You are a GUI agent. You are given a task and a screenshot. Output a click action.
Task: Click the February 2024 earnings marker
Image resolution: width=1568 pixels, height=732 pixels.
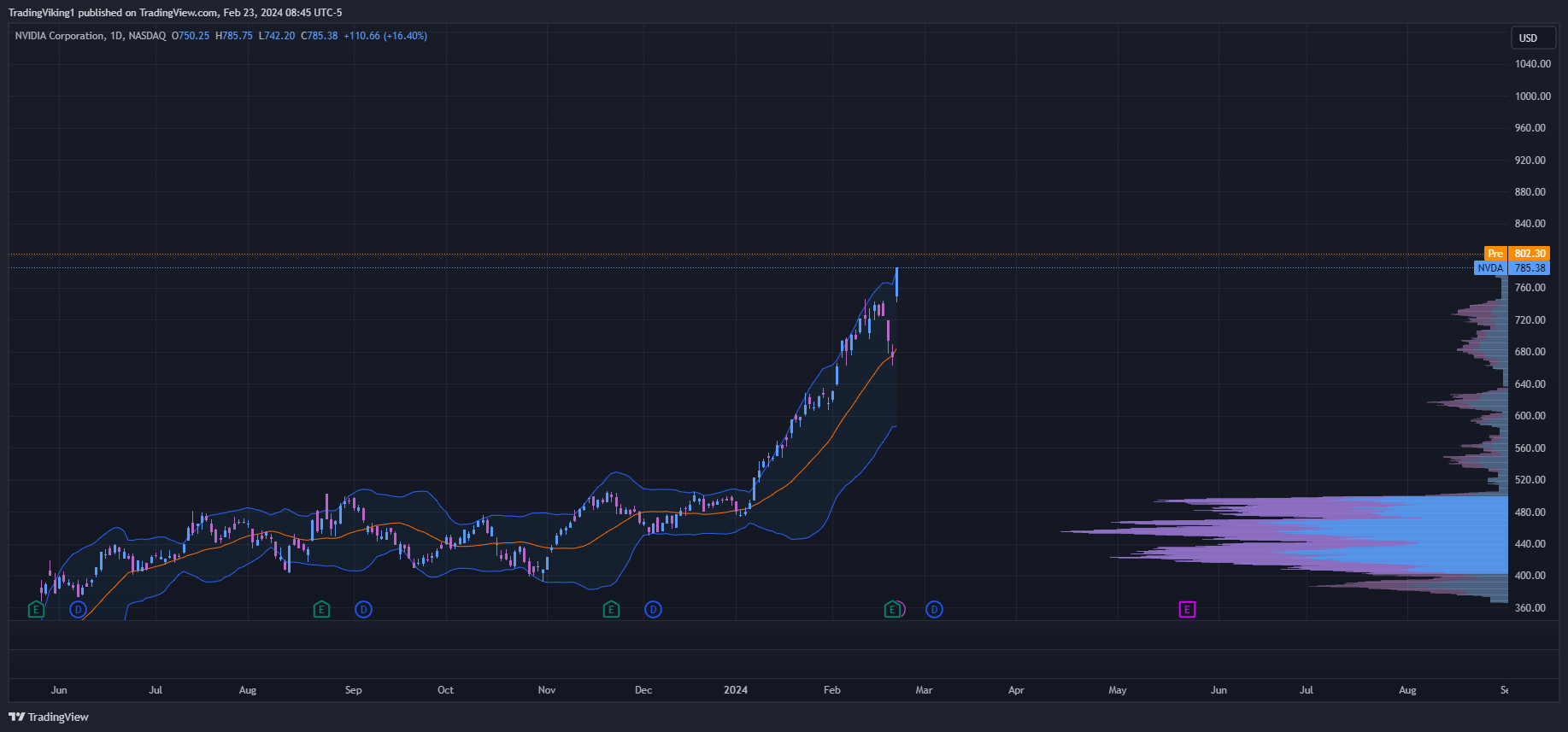[892, 610]
